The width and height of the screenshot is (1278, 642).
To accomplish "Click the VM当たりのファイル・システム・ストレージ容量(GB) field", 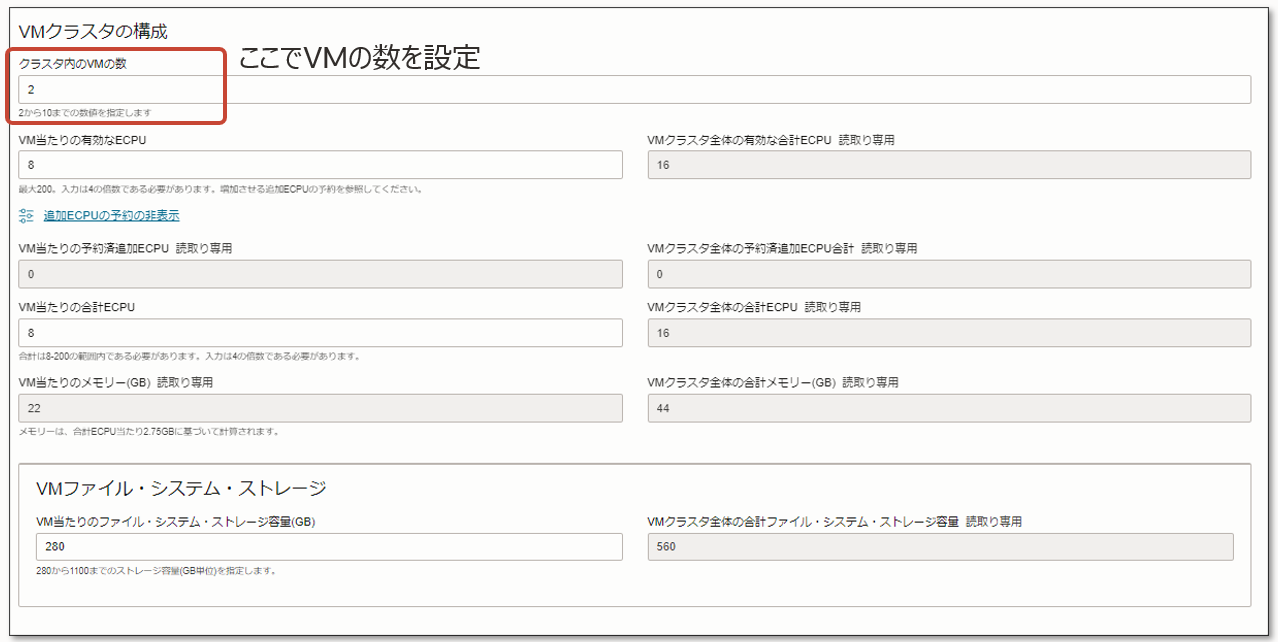I will [328, 547].
